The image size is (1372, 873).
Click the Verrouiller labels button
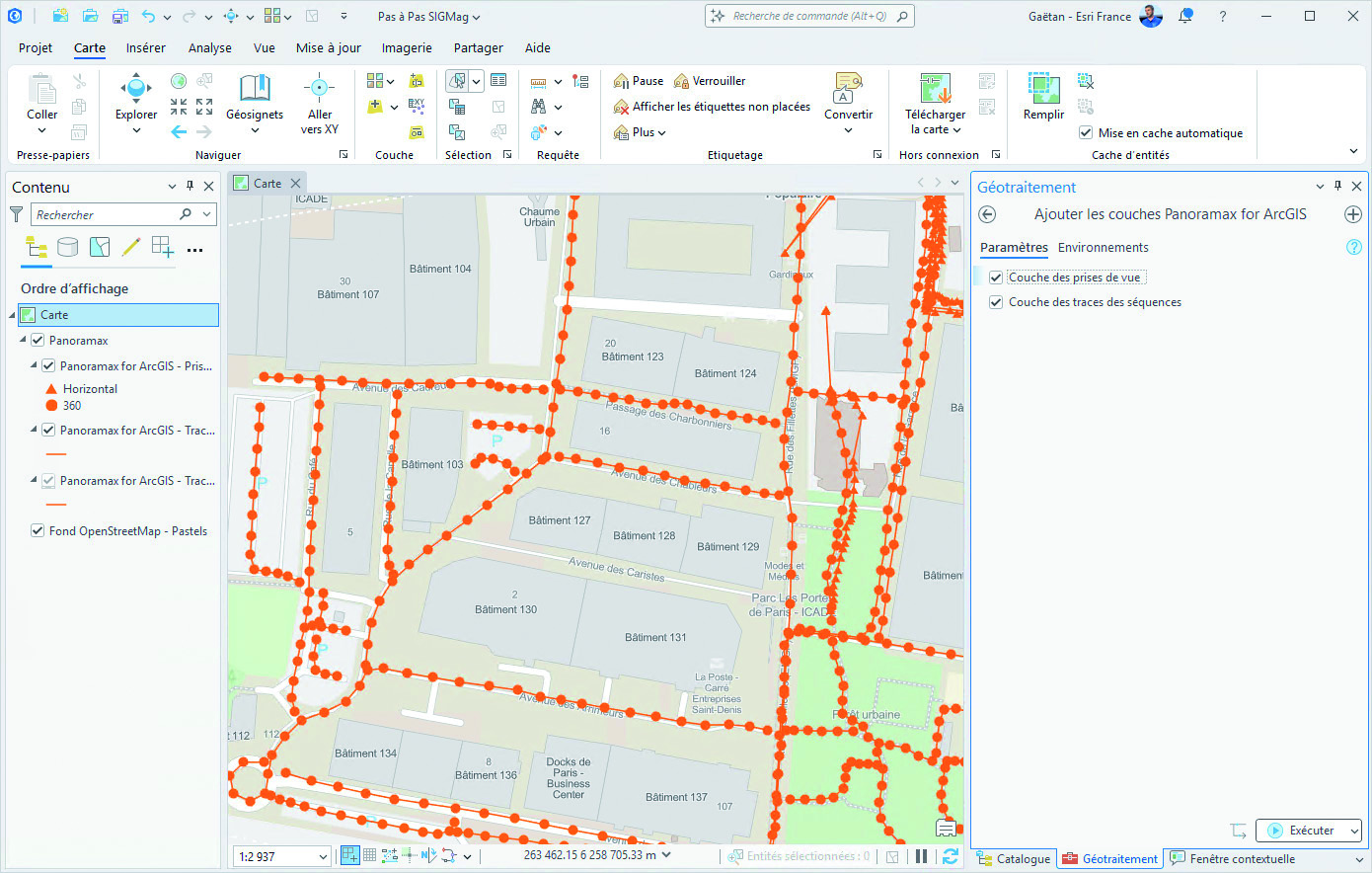coord(710,81)
